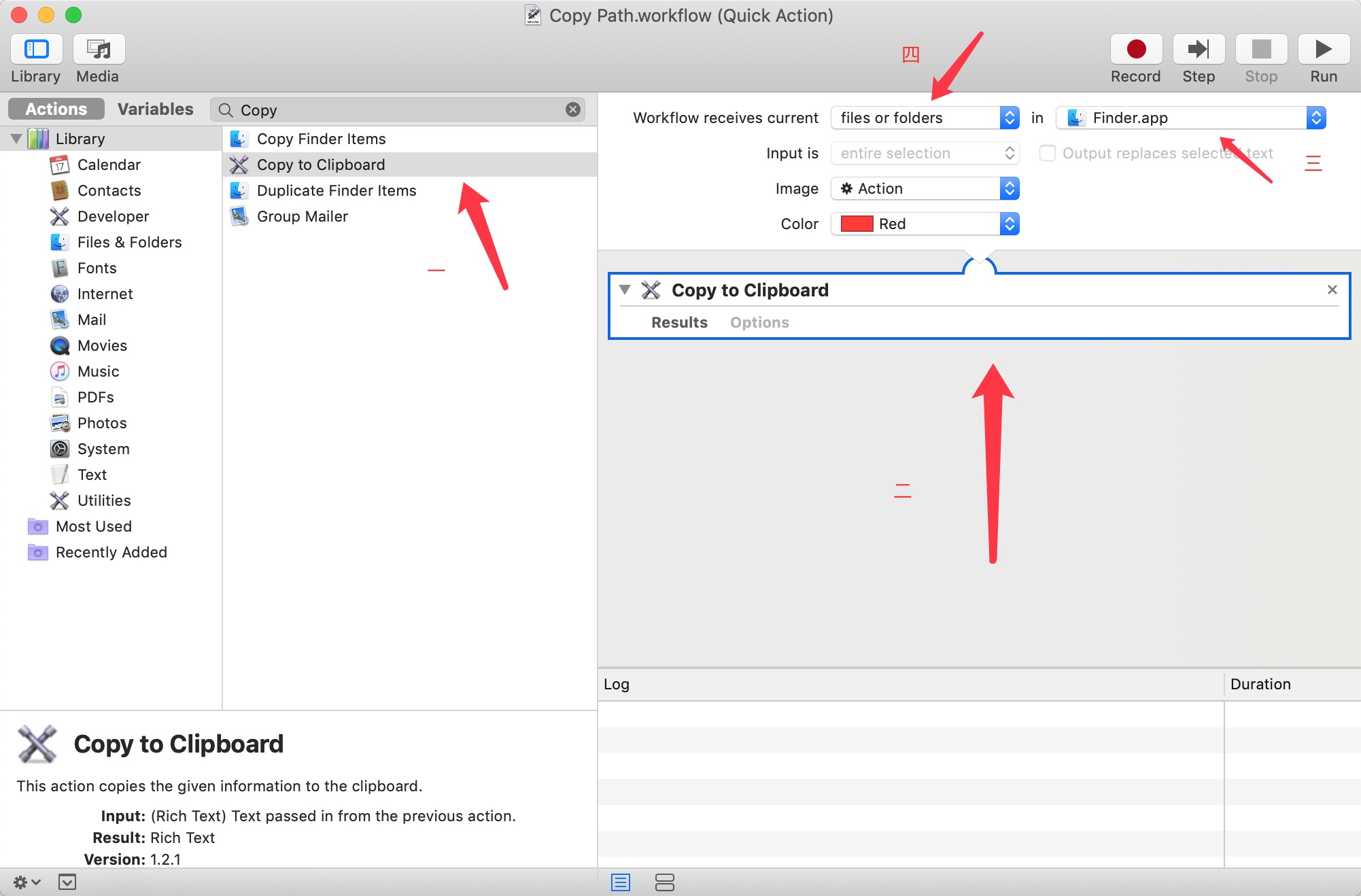1361x896 pixels.
Task: Collapse the Library tree disclosure triangle
Action: point(16,139)
